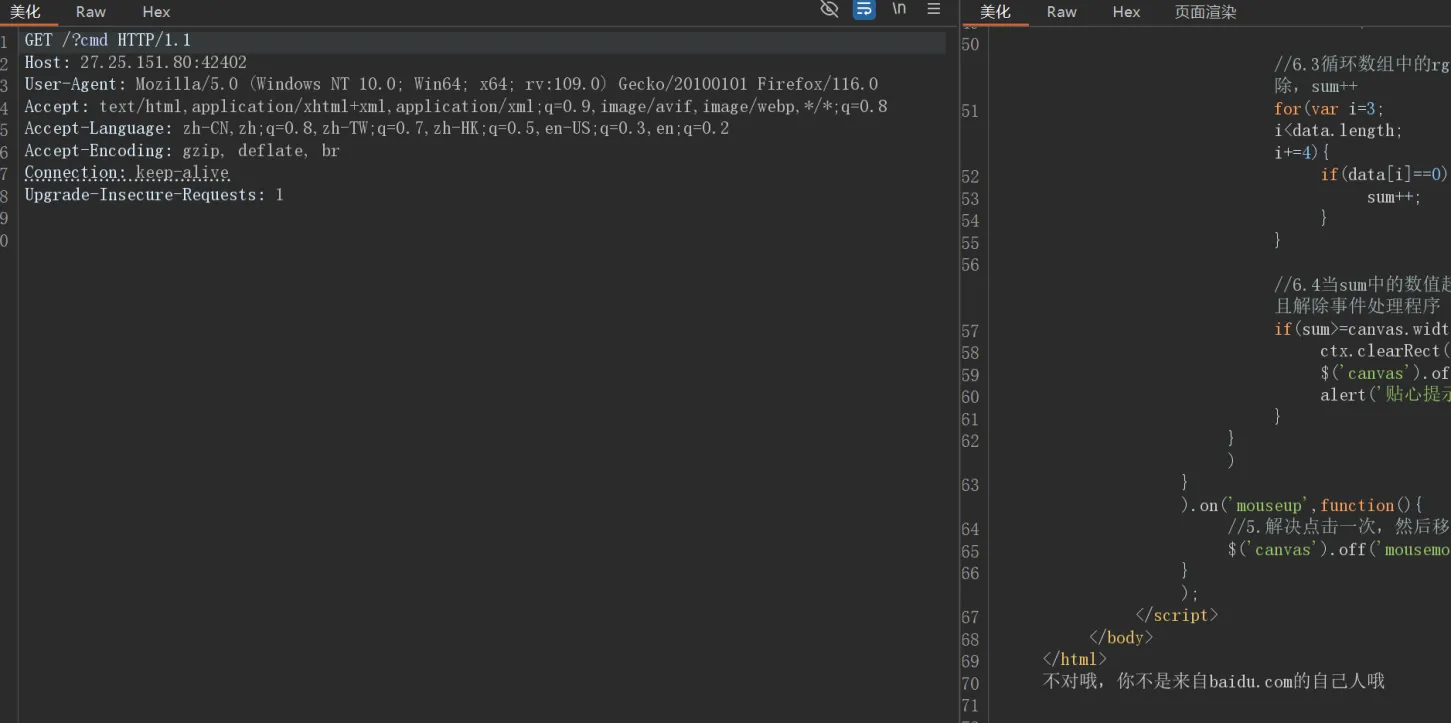
Task: Click the i<data.length; code line
Action: 1338,131
